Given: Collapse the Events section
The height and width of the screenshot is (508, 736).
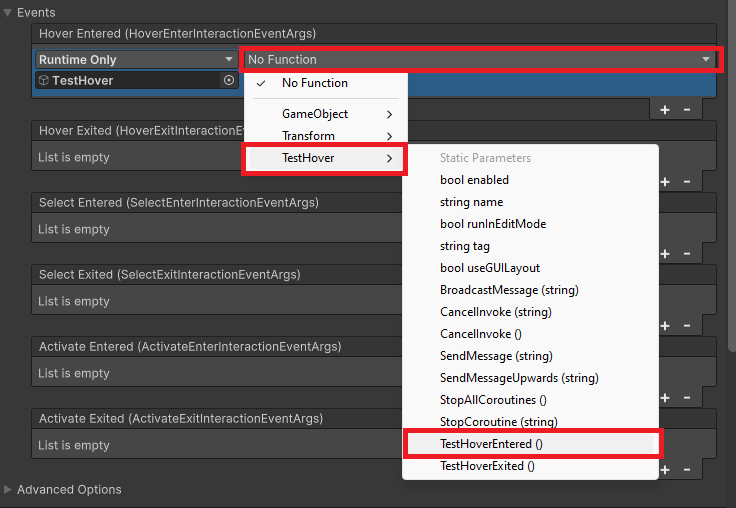Looking at the screenshot, I should (9, 13).
